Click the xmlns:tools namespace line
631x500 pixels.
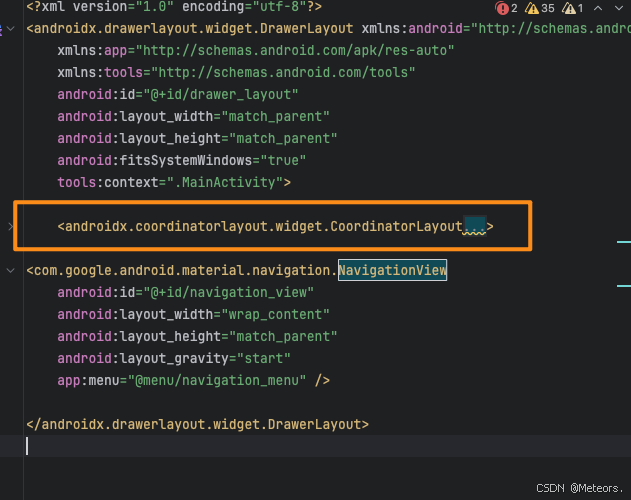tap(236, 73)
